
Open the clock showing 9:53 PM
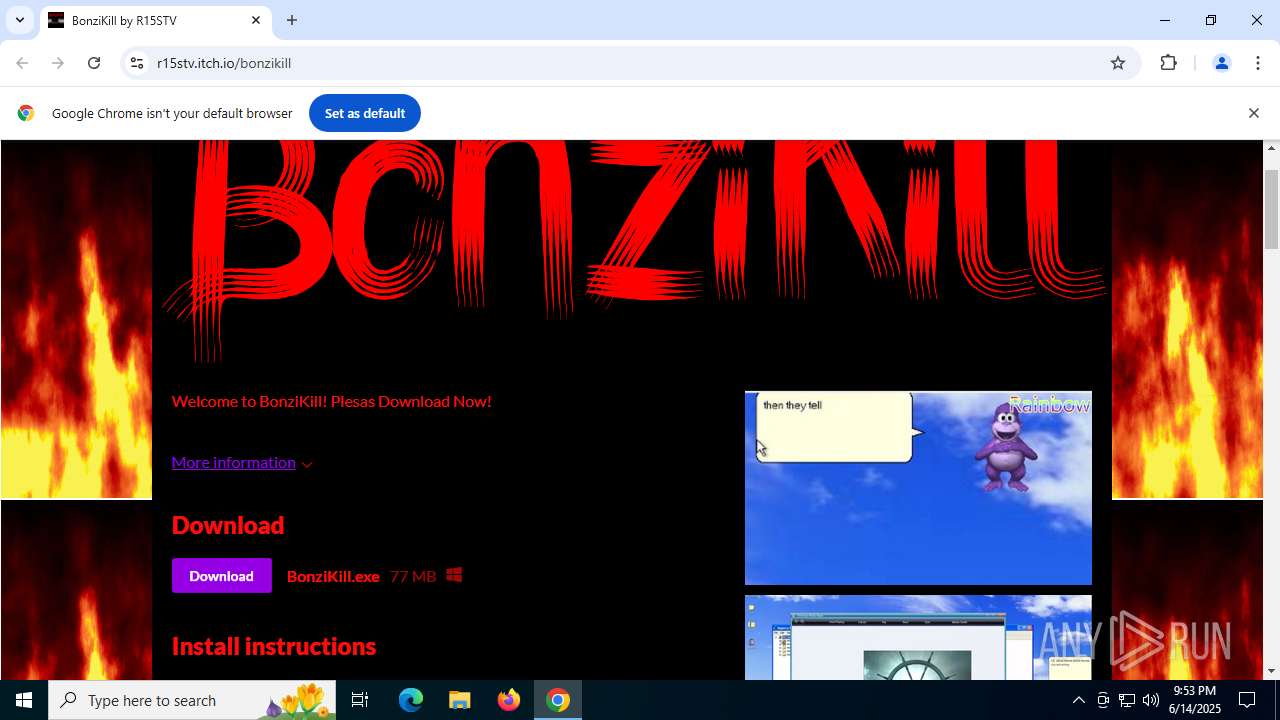[x=1194, y=700]
